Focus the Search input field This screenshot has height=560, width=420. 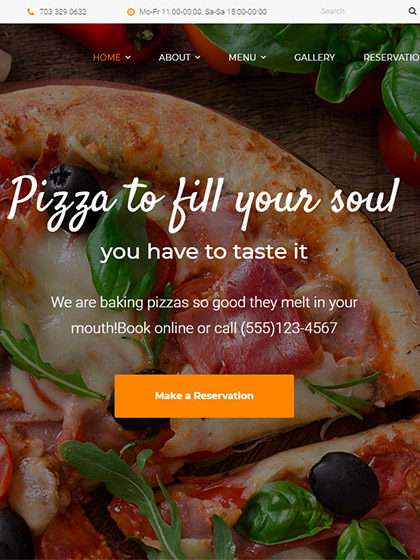point(361,11)
